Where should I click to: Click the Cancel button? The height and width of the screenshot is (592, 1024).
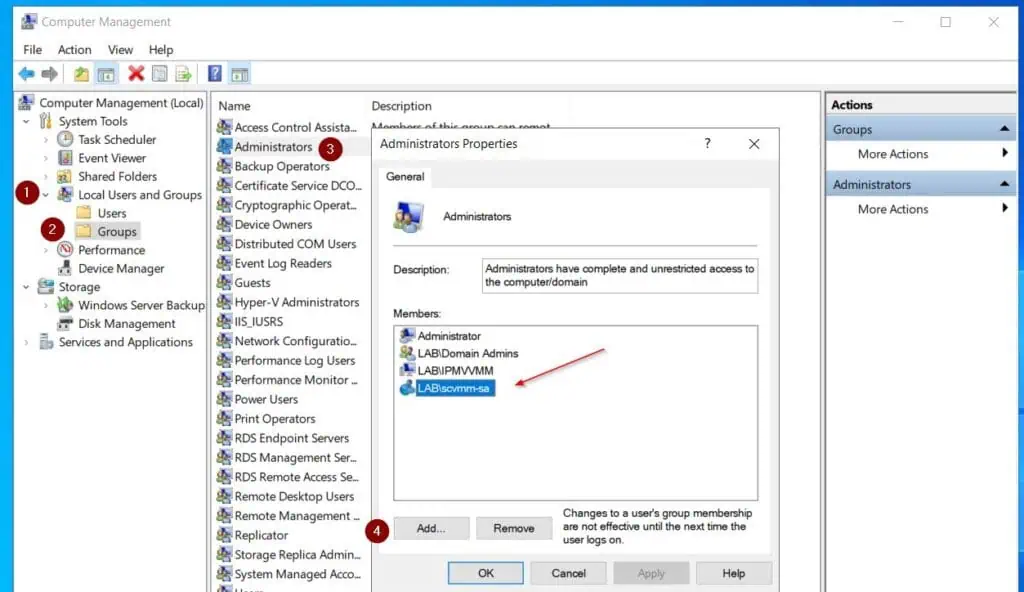click(x=568, y=573)
